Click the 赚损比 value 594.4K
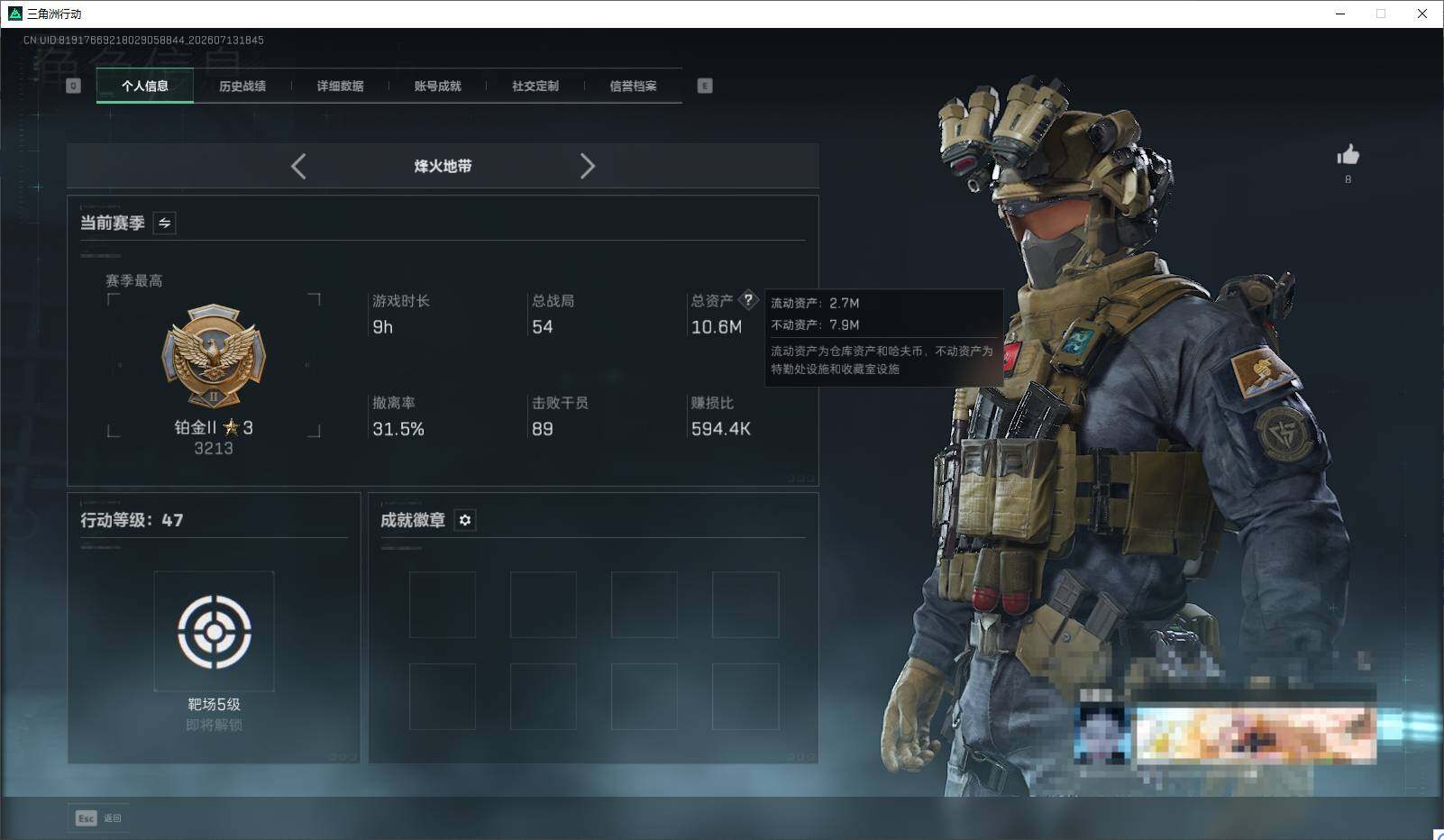This screenshot has height=840, width=1444. click(721, 429)
